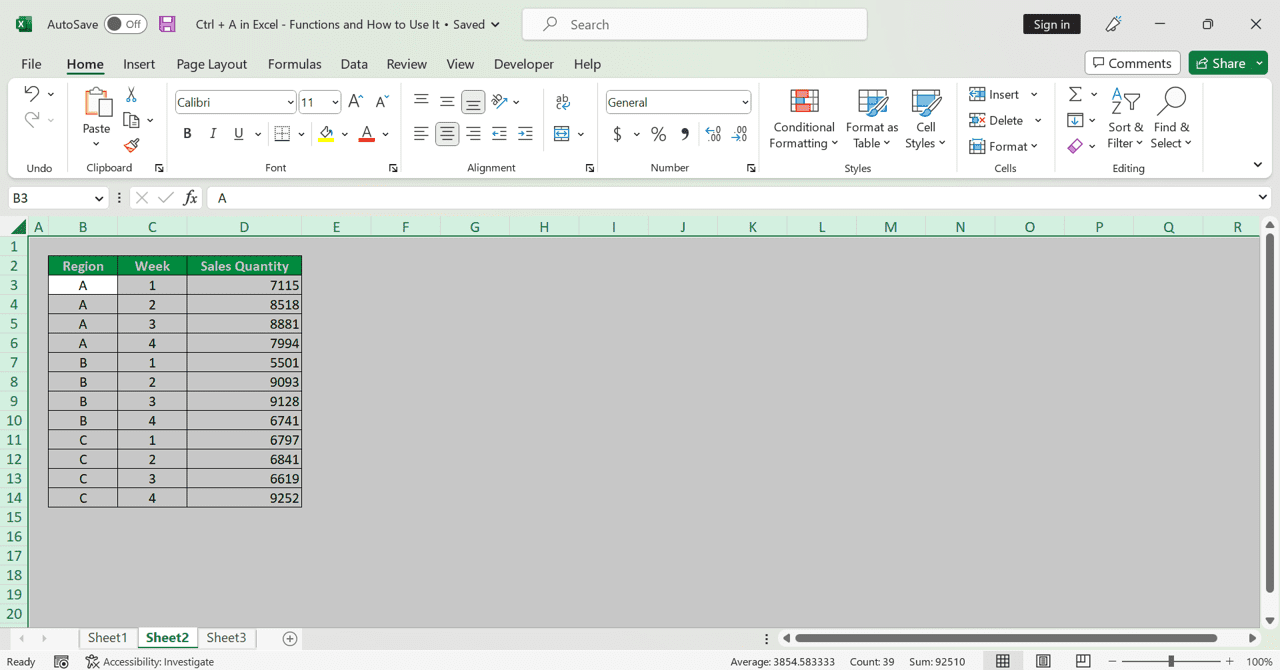This screenshot has width=1280, height=670.
Task: Open the font color dropdown arrow
Action: tap(386, 134)
